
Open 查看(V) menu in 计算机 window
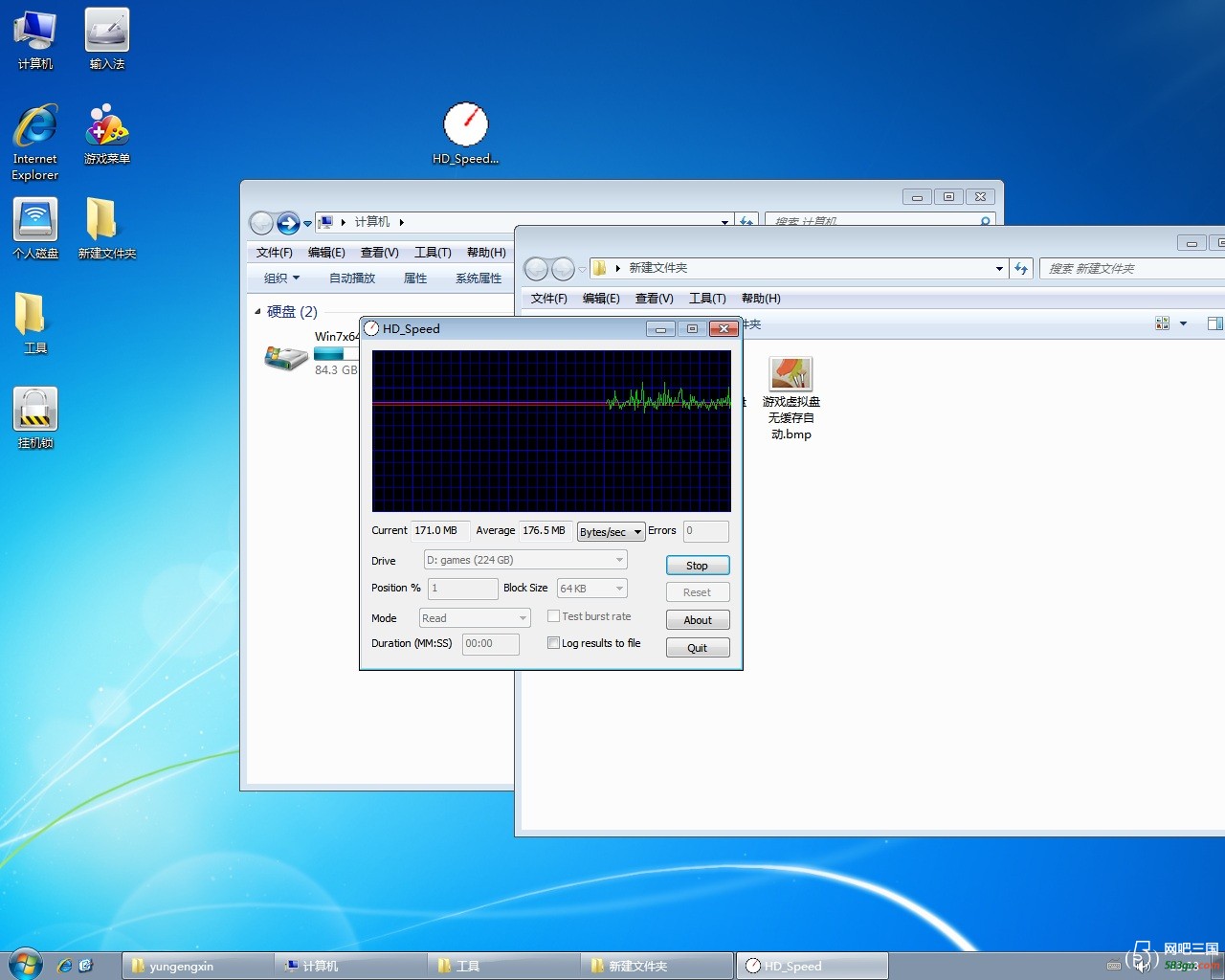pyautogui.click(x=380, y=253)
